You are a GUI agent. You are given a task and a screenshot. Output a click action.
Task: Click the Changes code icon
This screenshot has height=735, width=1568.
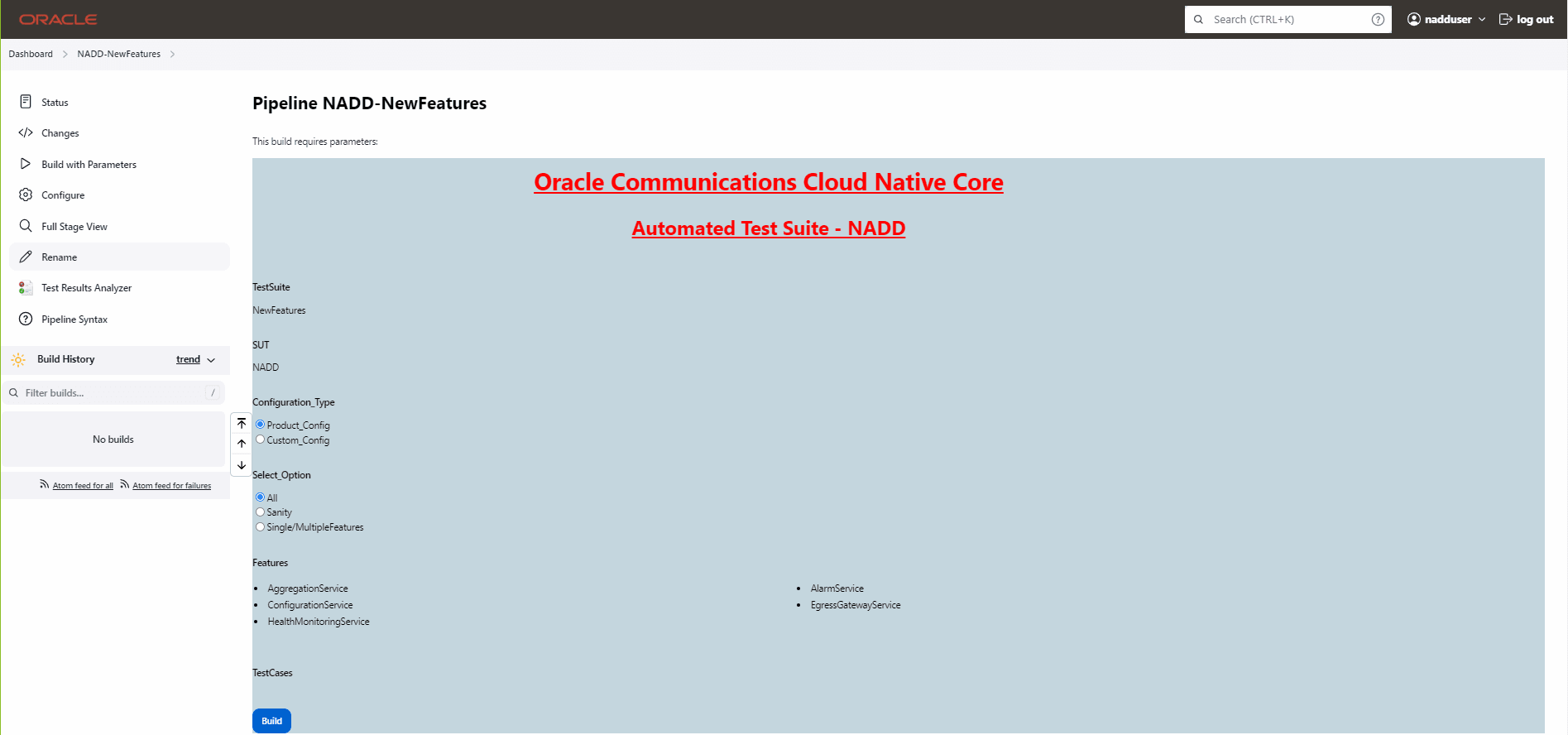coord(26,132)
